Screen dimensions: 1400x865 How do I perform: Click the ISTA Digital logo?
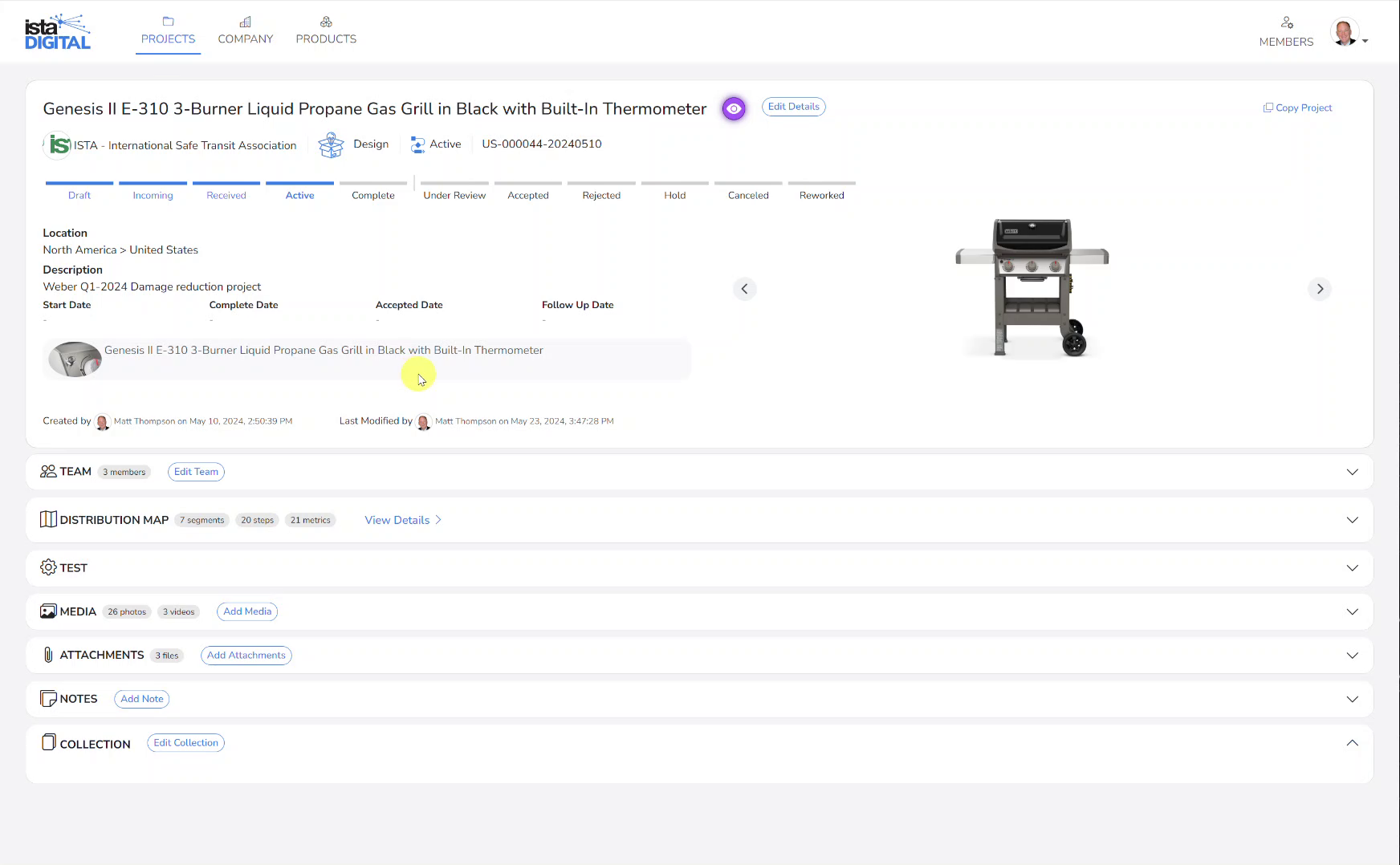tap(58, 32)
